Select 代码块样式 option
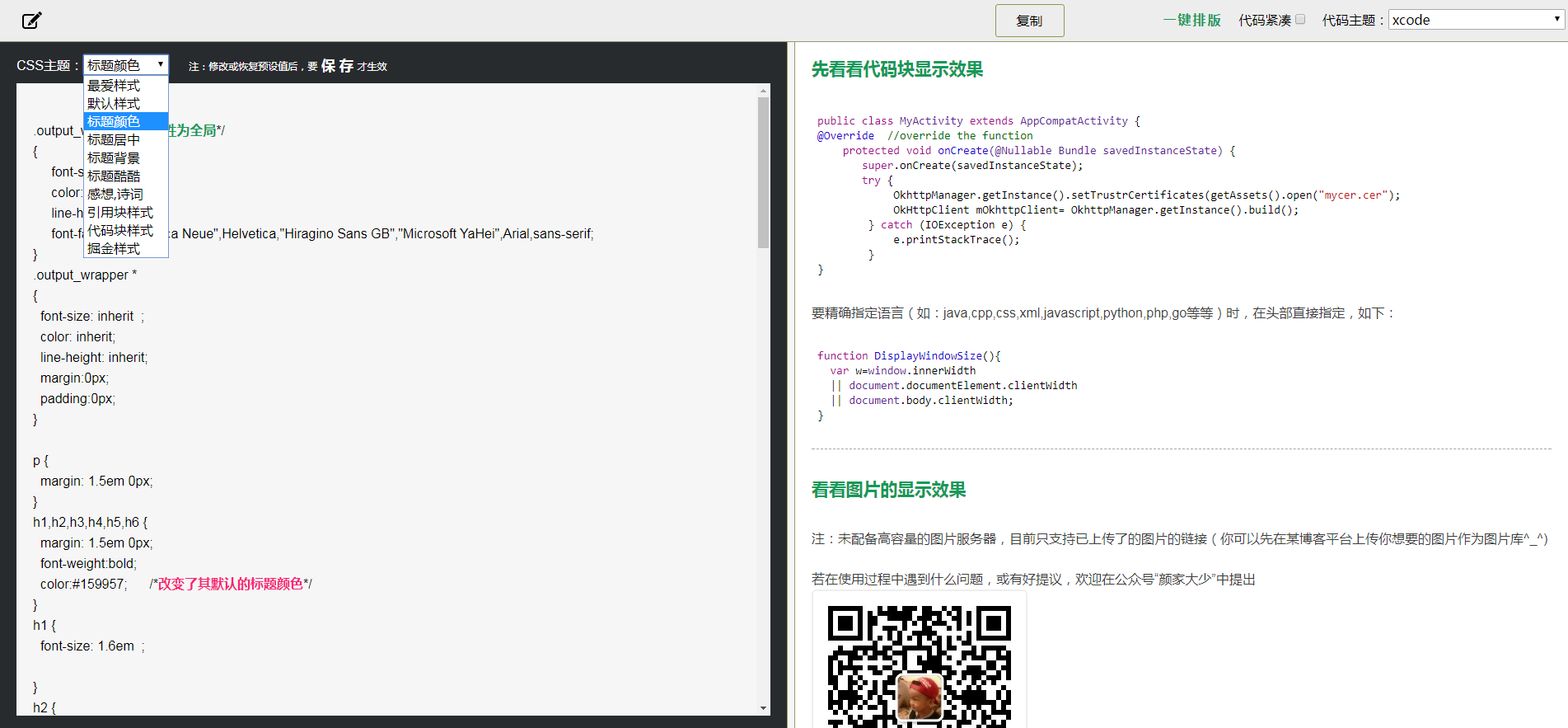1568x728 pixels. [x=126, y=230]
